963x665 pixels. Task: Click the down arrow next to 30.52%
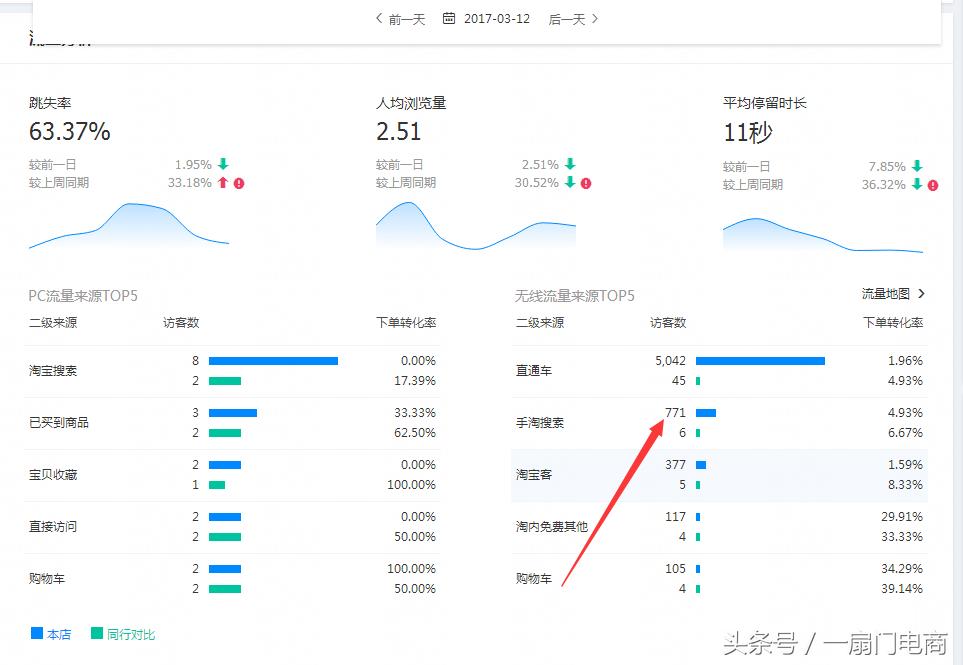tap(572, 183)
